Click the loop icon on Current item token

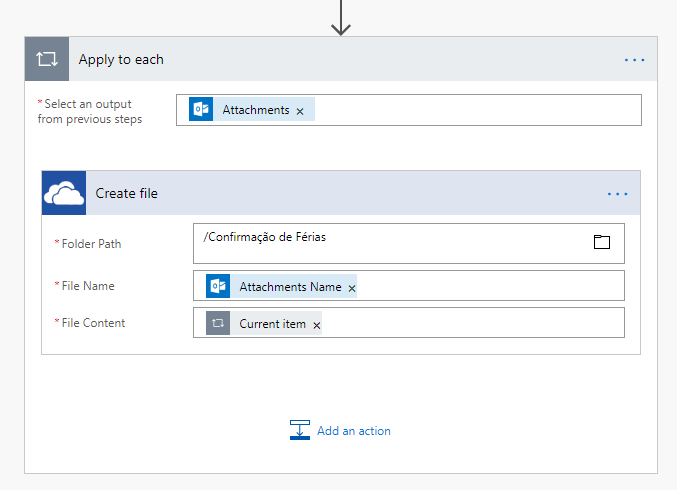tap(218, 324)
